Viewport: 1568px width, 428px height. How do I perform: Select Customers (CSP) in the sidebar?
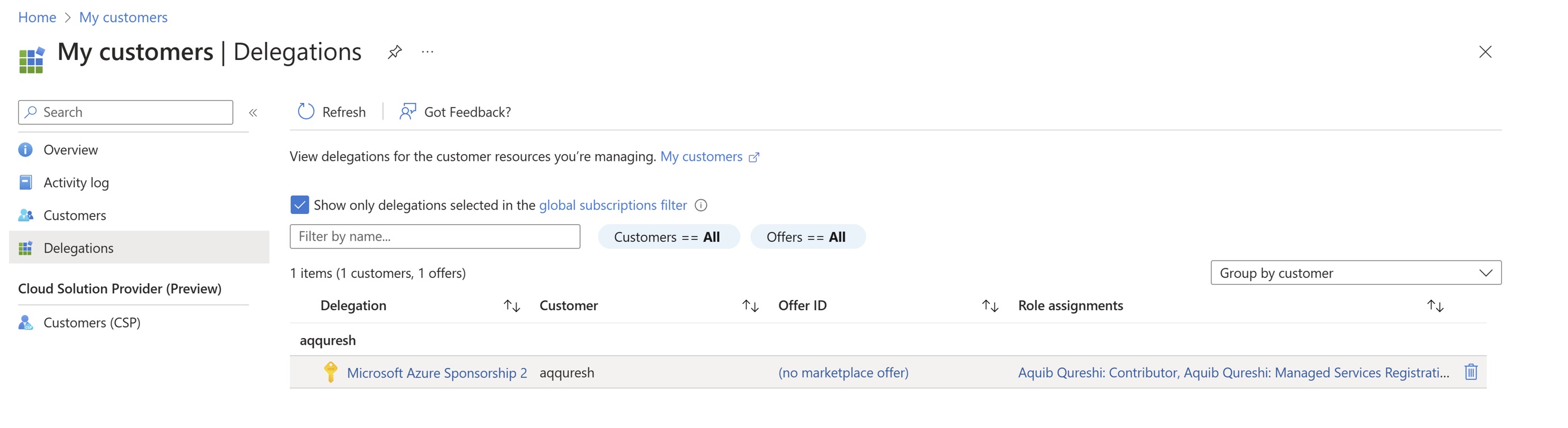pyautogui.click(x=92, y=323)
